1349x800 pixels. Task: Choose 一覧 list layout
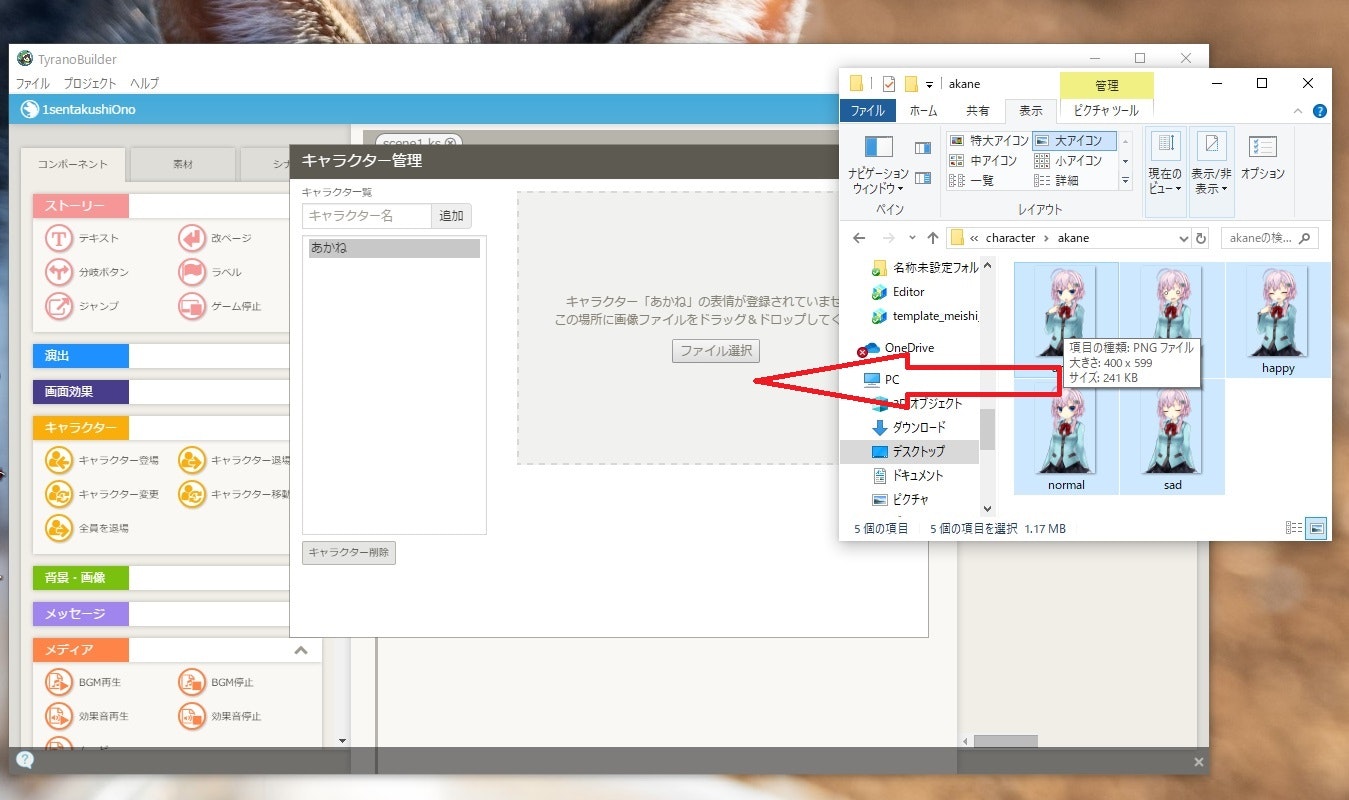(971, 180)
